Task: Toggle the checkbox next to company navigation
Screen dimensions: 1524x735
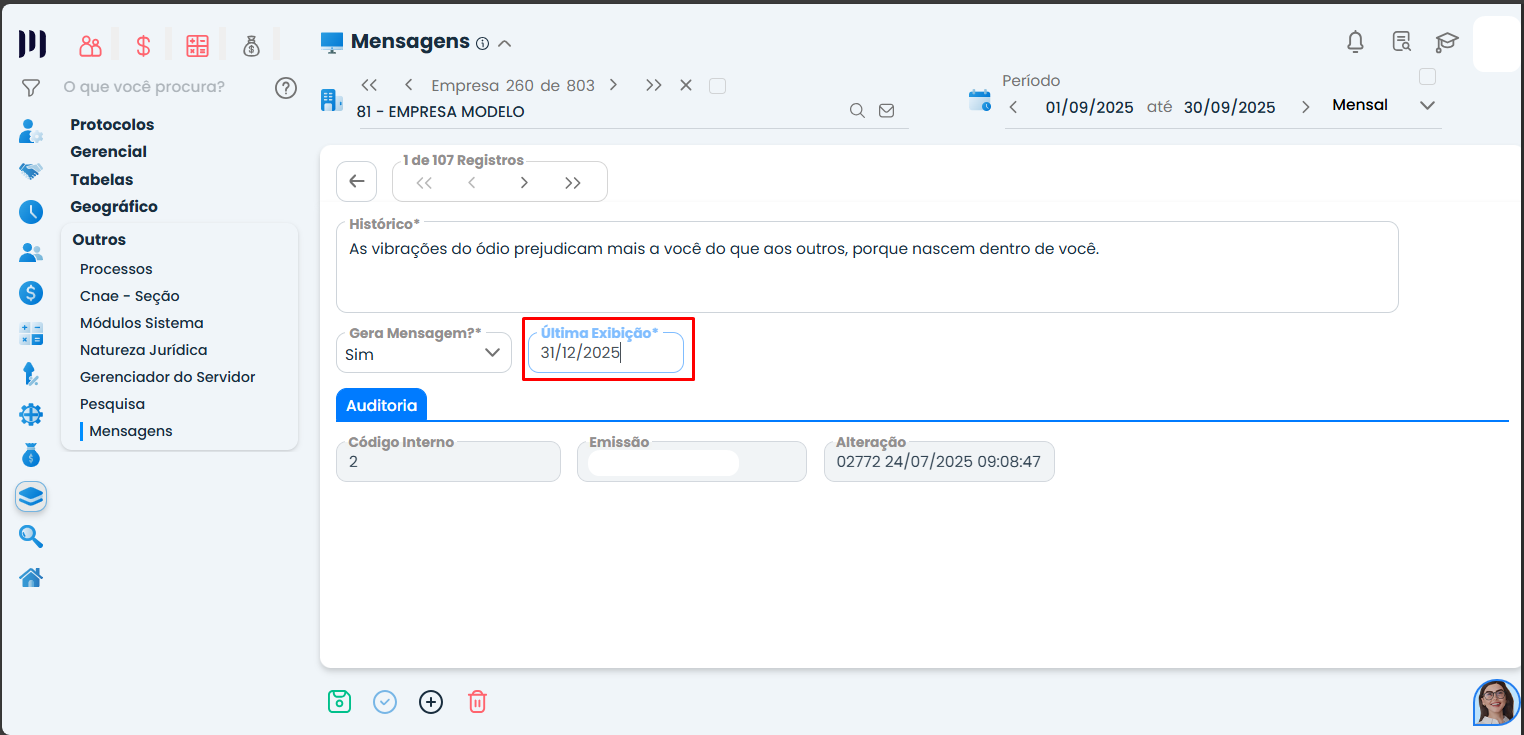Action: [717, 86]
